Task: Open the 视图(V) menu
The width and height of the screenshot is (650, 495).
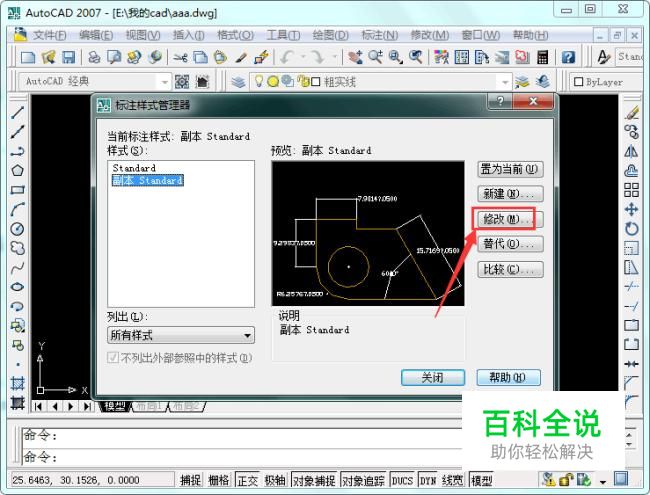Action: 143,35
